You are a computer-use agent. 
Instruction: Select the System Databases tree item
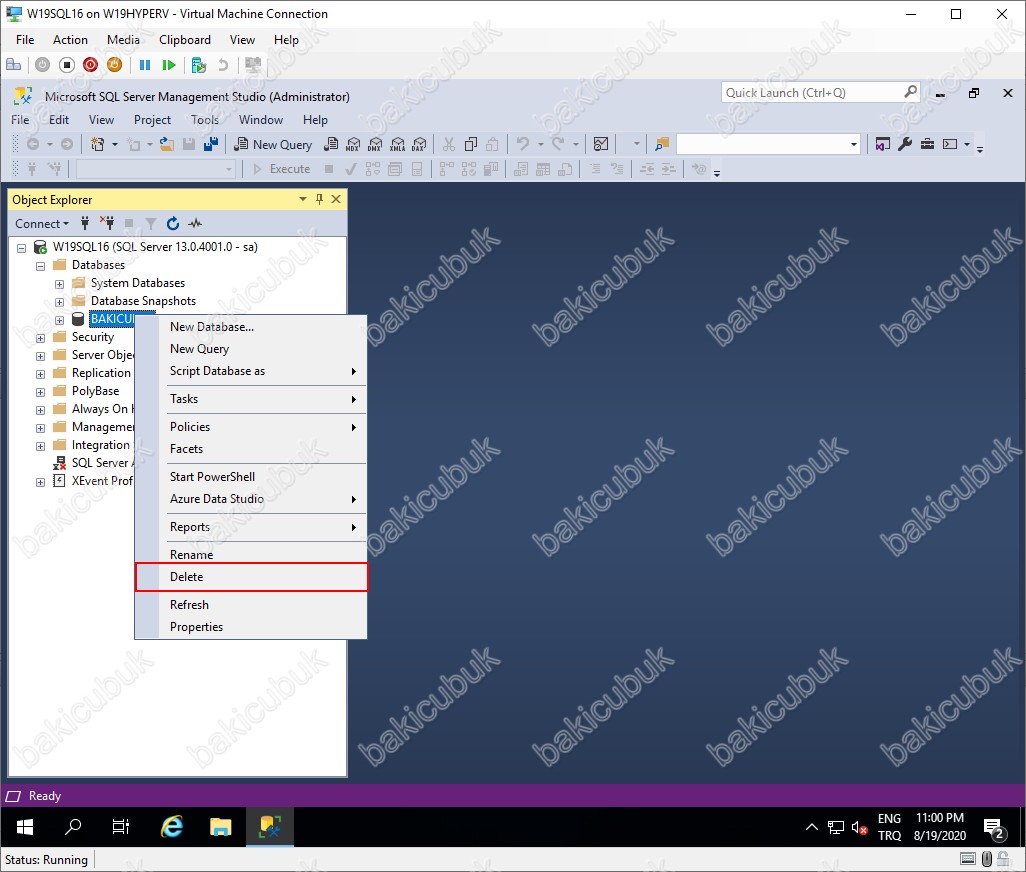click(138, 283)
